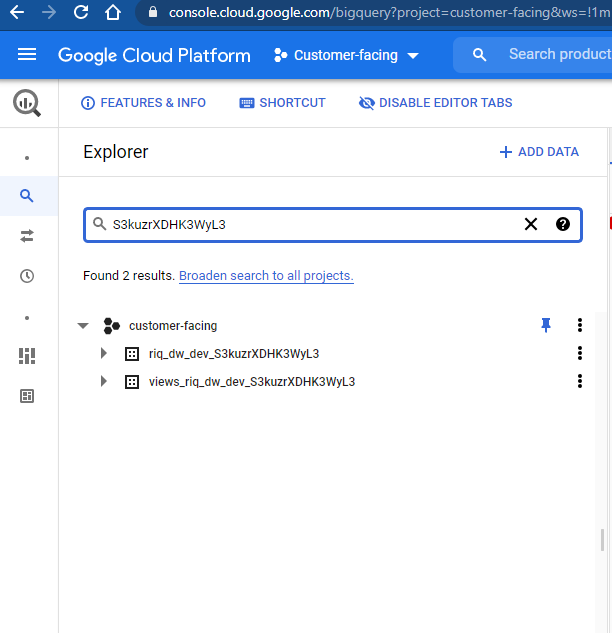Open actions menu for views_riq_dw_dev_S3kuzrXDHK3WyL3
Viewport: 612px width, 633px height.
click(x=580, y=381)
